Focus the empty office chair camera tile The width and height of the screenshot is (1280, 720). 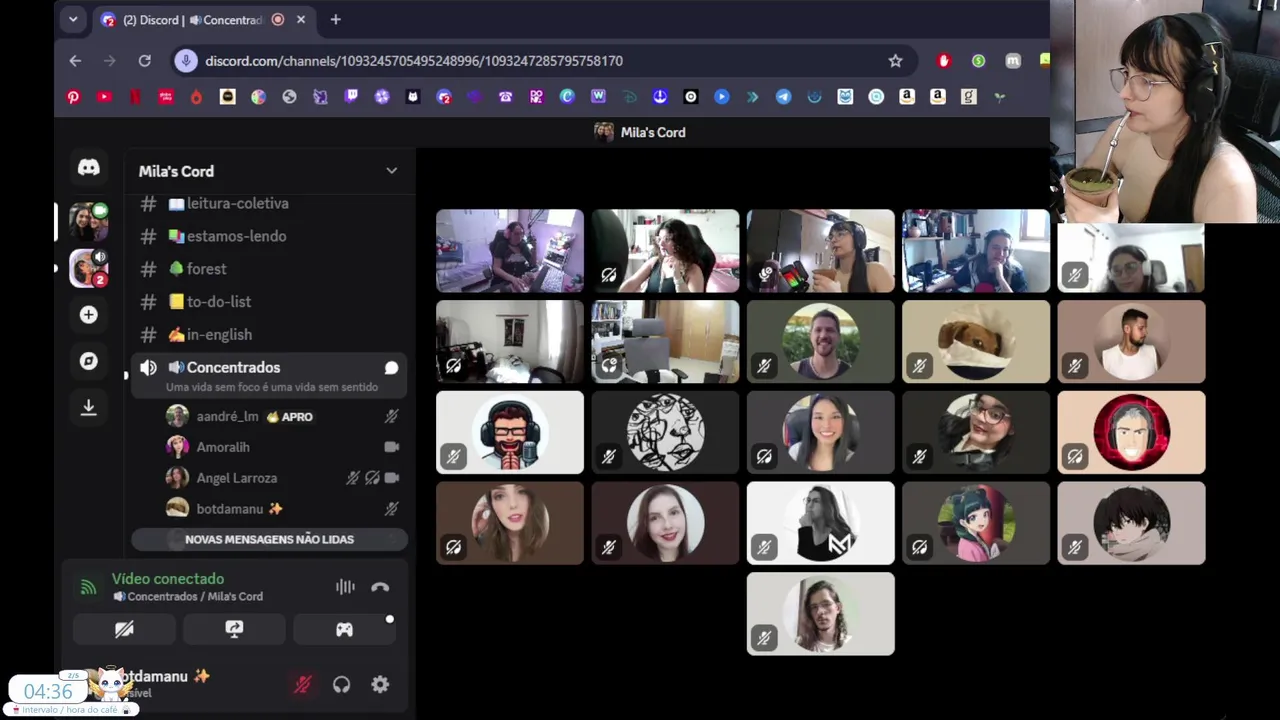click(x=665, y=341)
